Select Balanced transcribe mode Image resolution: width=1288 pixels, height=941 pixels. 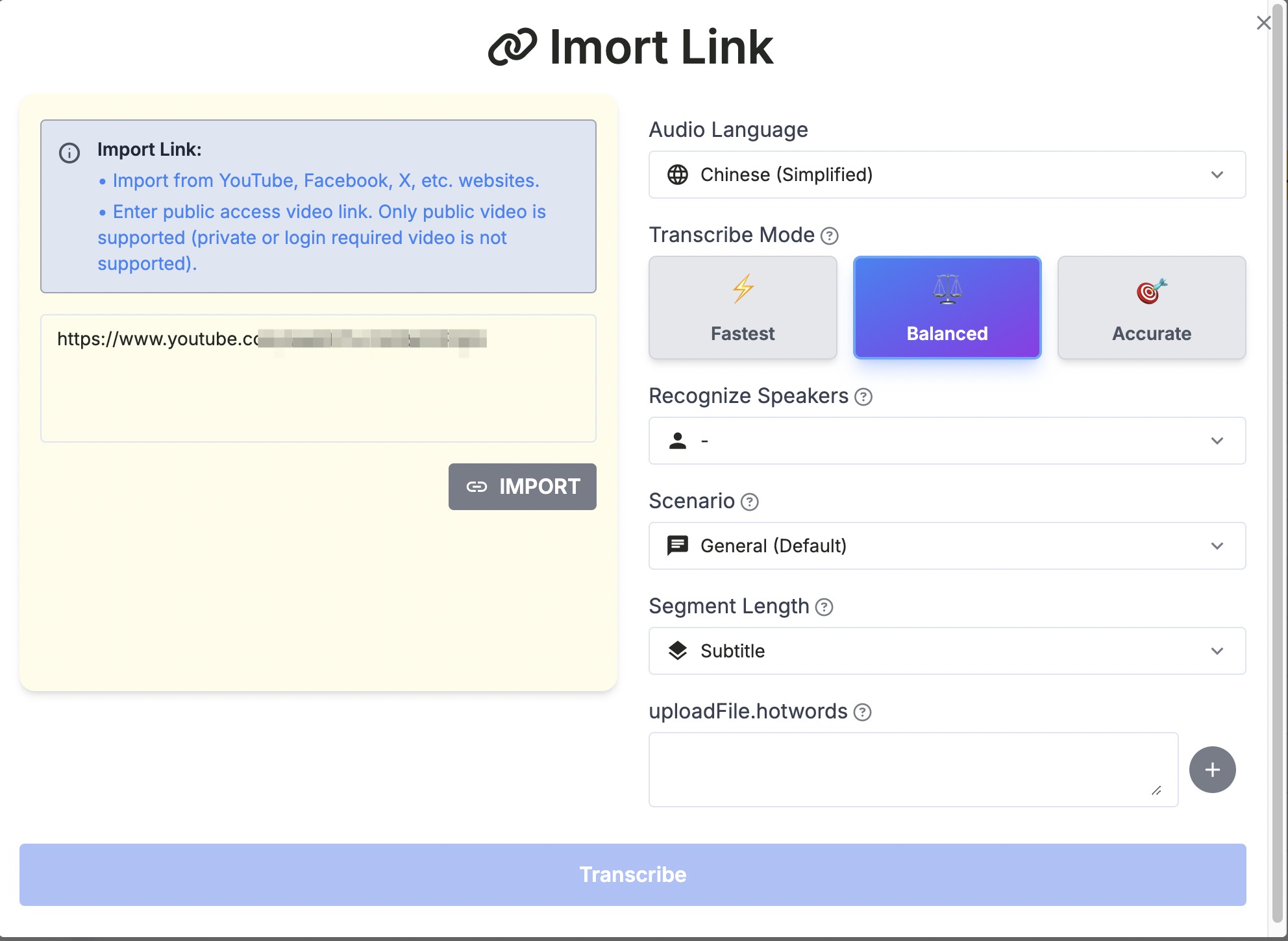(947, 308)
